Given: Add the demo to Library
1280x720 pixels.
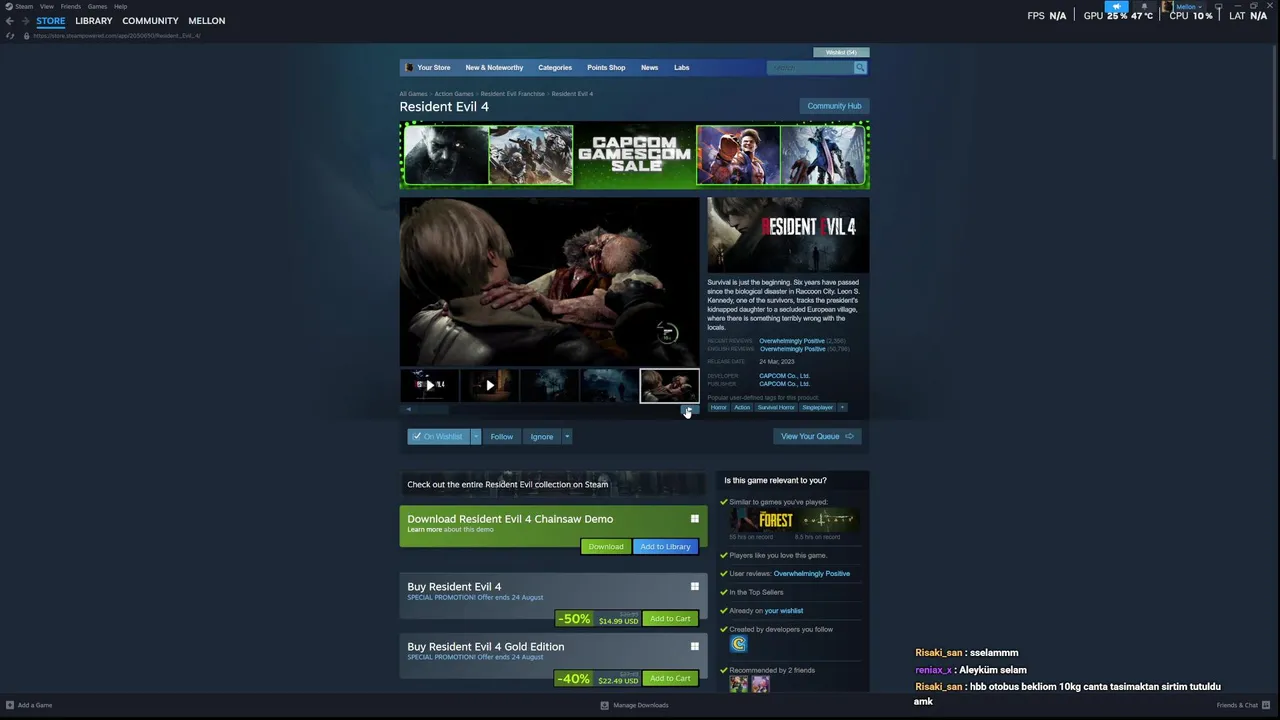Looking at the screenshot, I should tap(665, 546).
